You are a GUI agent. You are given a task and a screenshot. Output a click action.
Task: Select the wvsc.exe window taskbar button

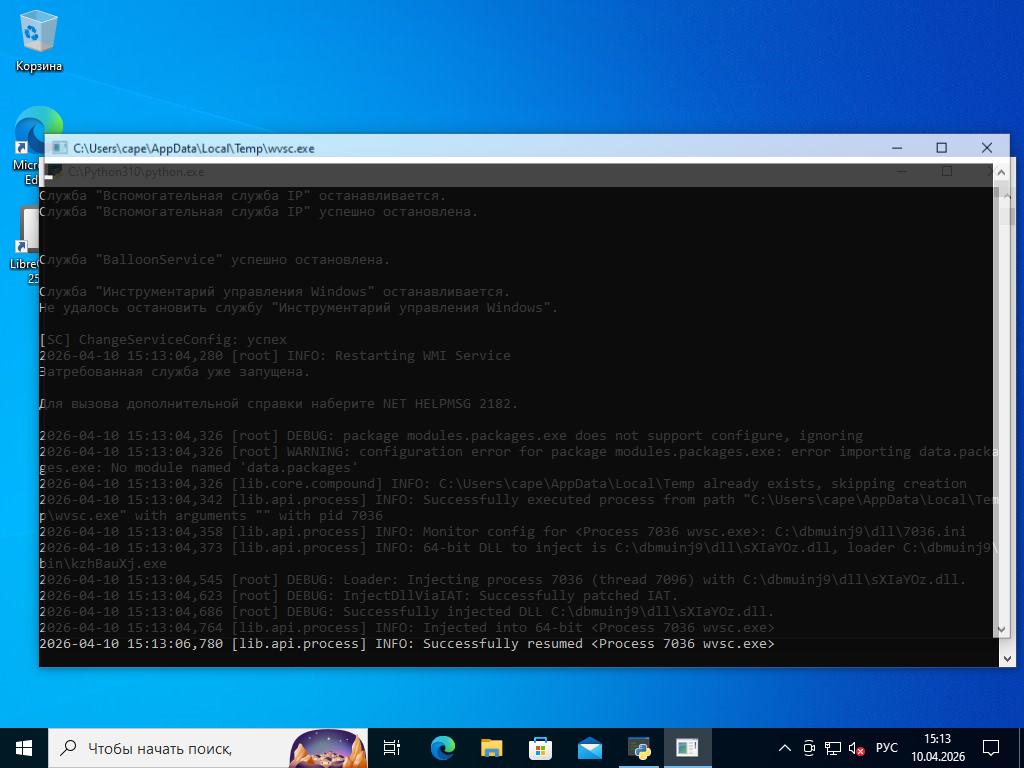click(687, 748)
